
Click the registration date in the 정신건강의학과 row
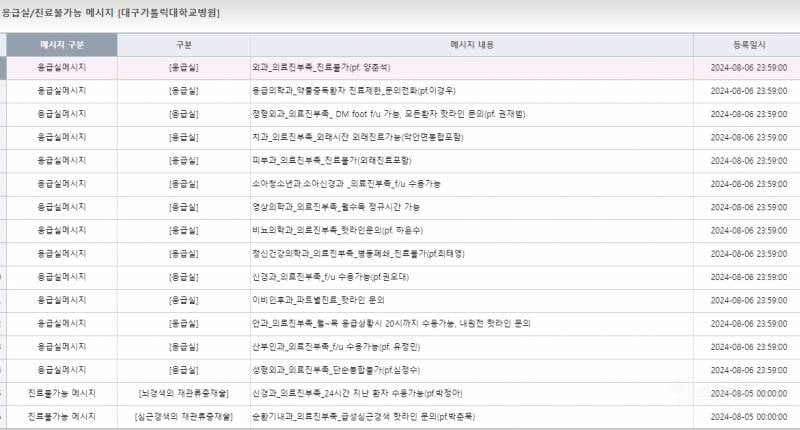[748, 254]
